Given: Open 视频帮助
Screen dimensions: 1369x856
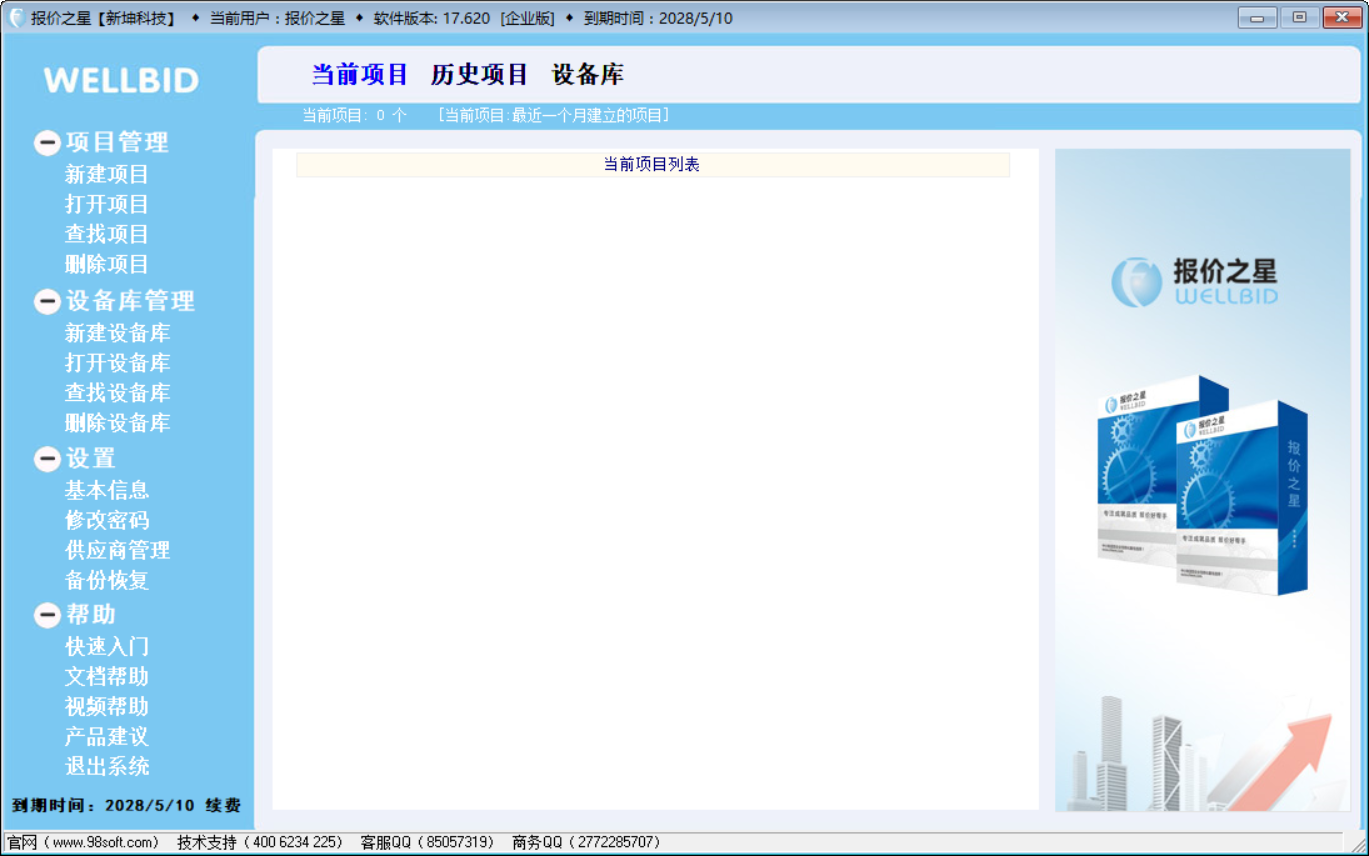Looking at the screenshot, I should click(x=107, y=707).
